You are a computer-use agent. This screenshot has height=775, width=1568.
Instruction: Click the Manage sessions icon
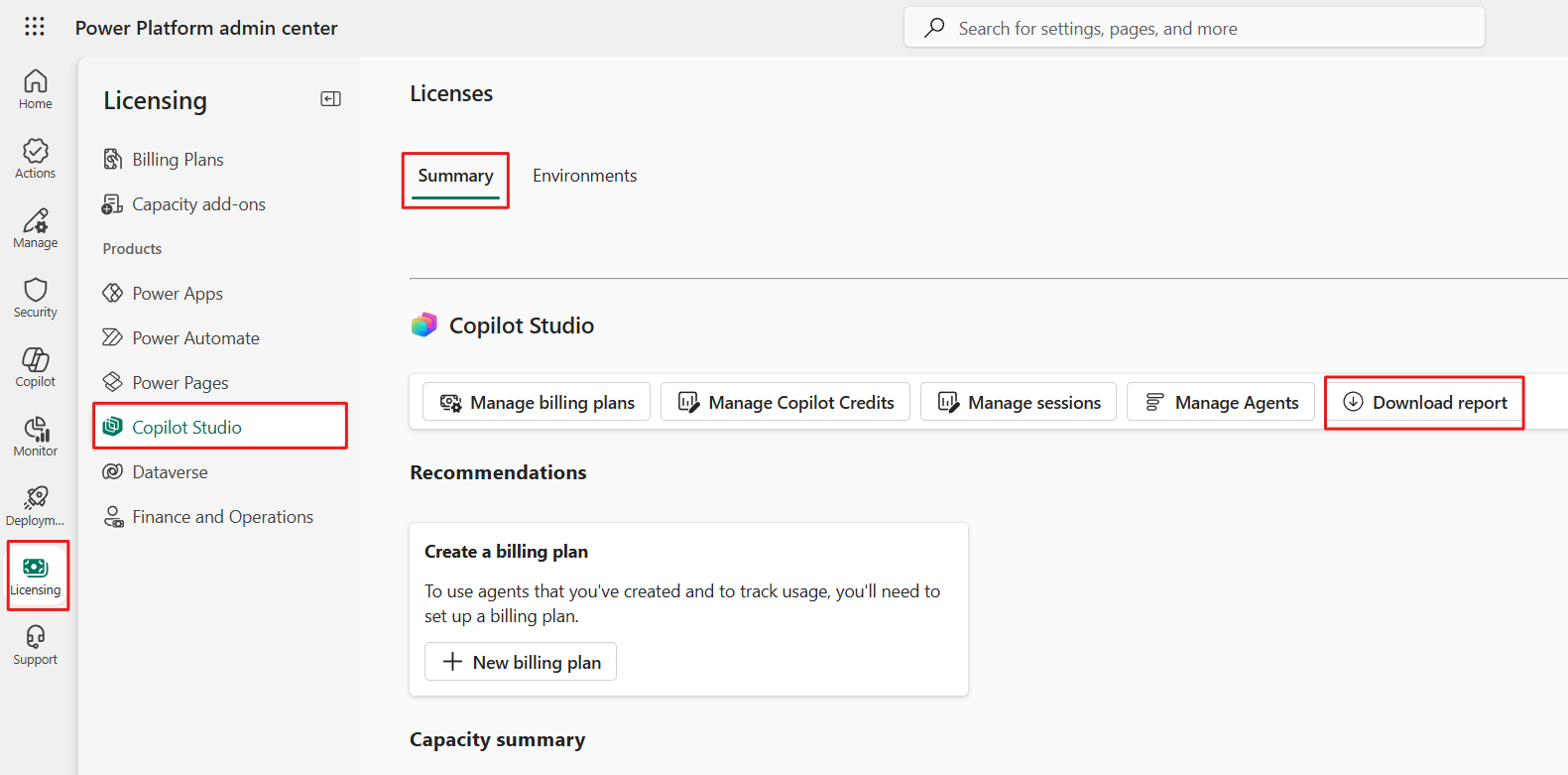point(948,402)
